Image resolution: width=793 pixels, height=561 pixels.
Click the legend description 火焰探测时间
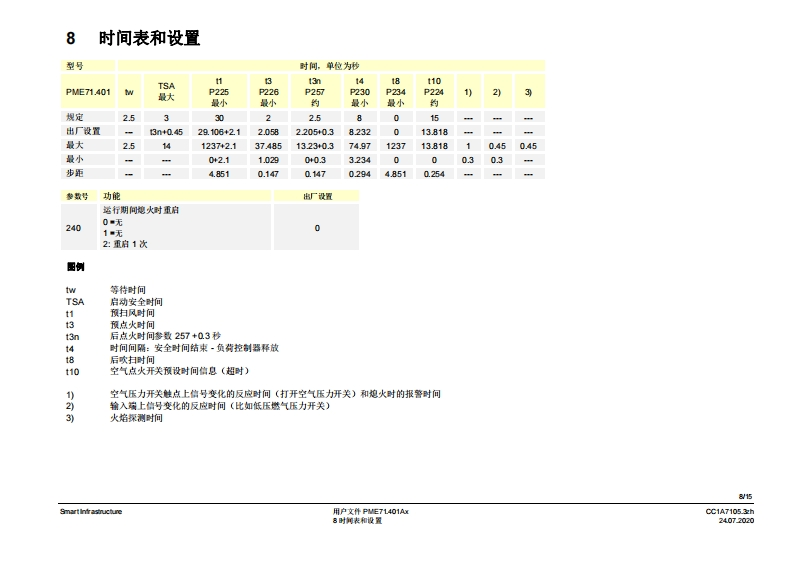[136, 418]
